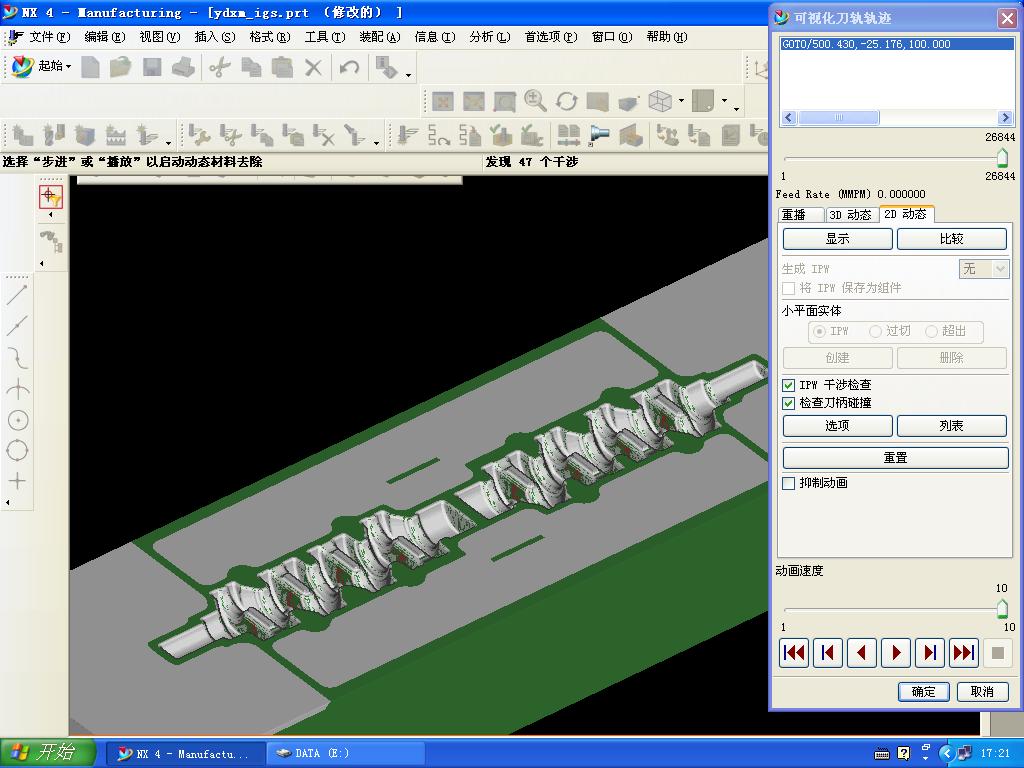Viewport: 1024px width, 768px height.
Task: Click the Windows 开始 start button
Action: pyautogui.click(x=48, y=753)
